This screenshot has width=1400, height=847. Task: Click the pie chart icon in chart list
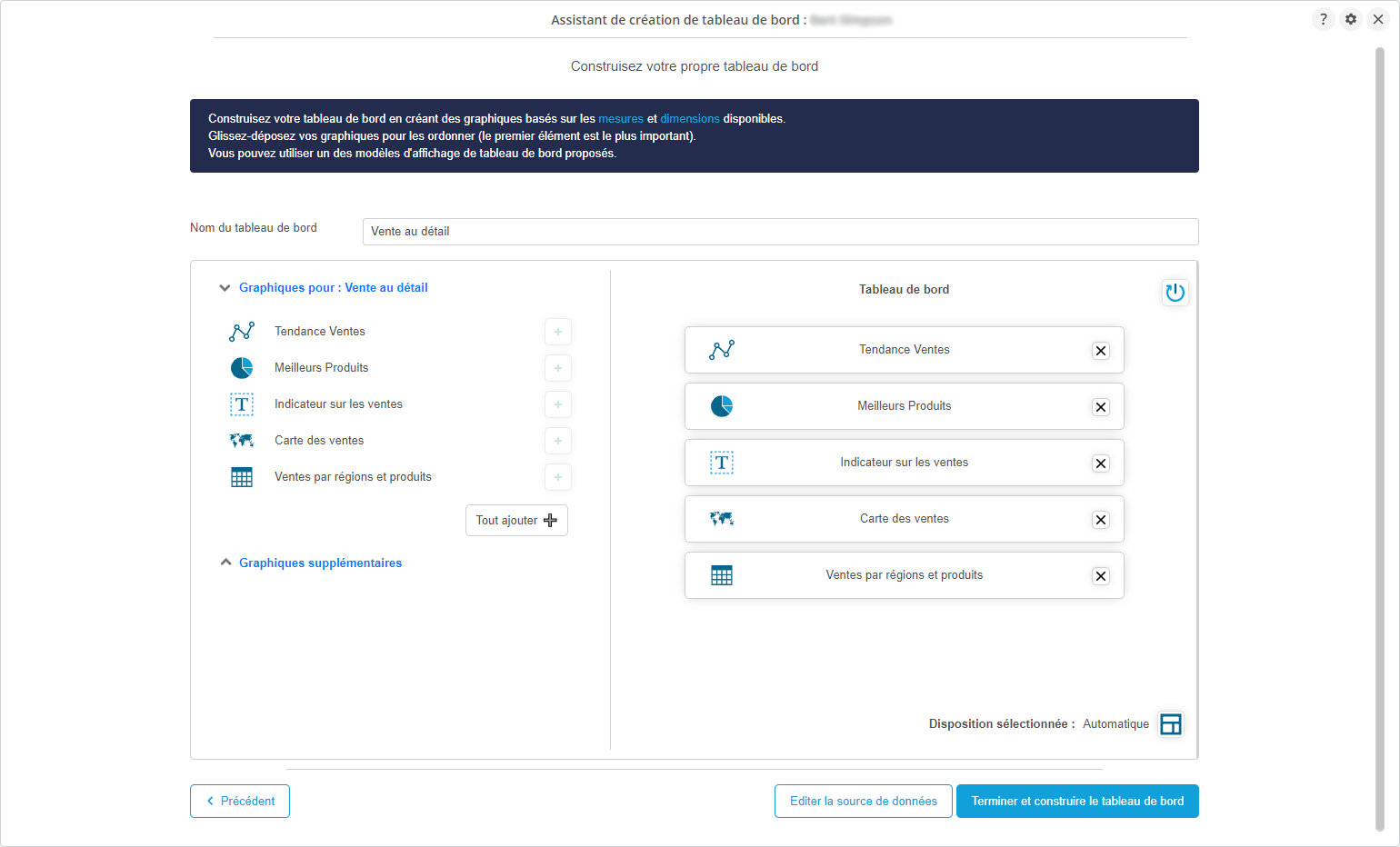coord(242,368)
